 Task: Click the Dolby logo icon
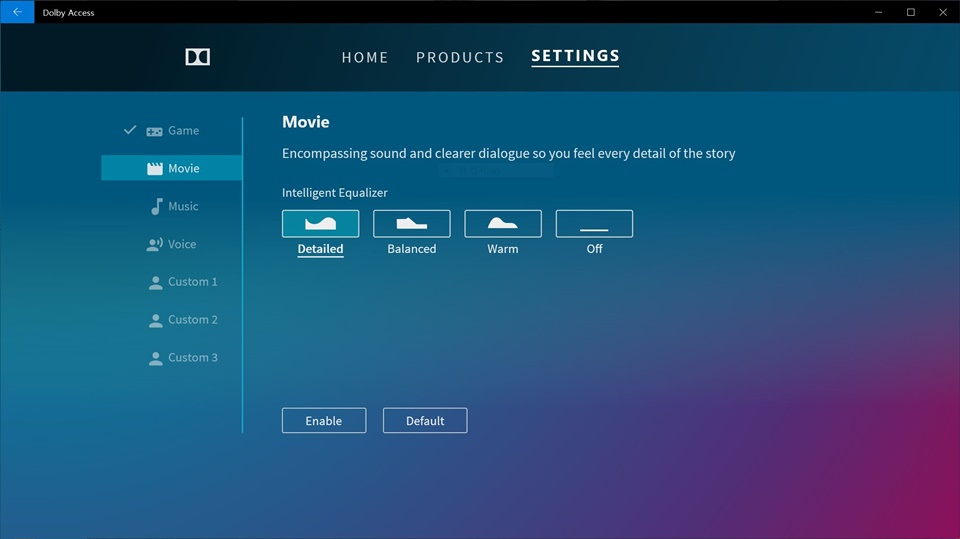198,57
